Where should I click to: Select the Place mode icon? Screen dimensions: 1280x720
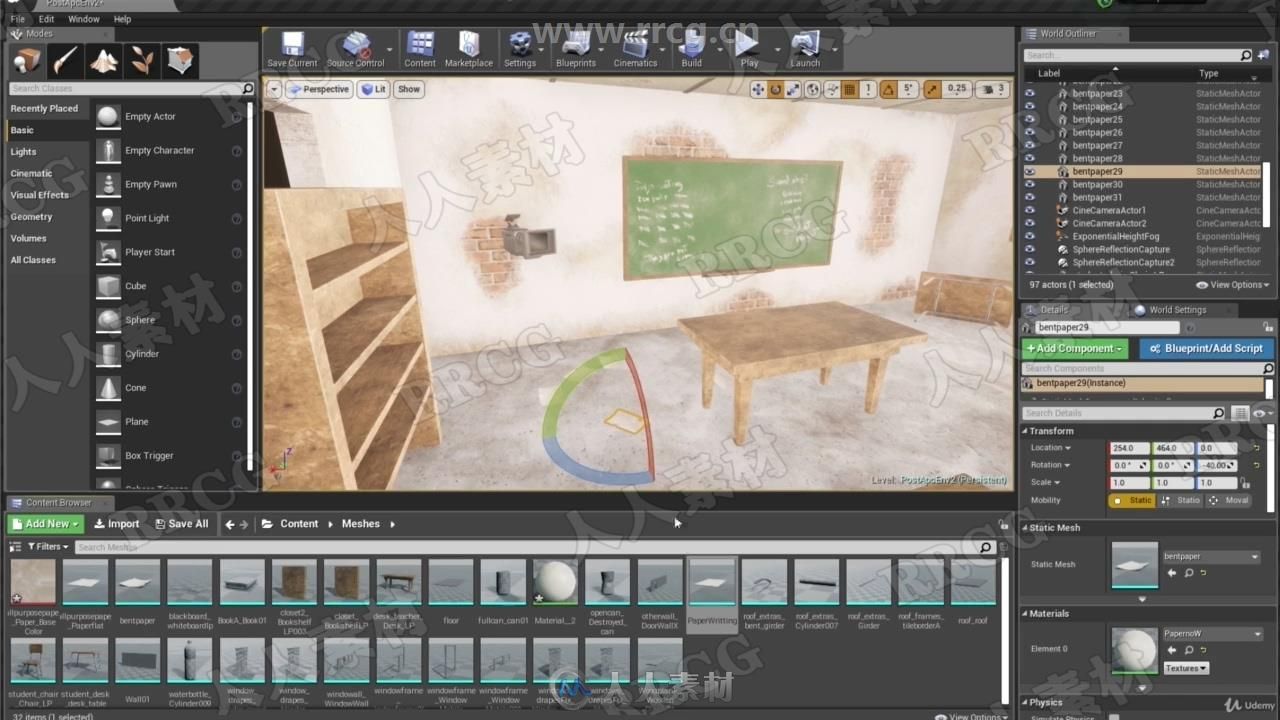pos(27,61)
